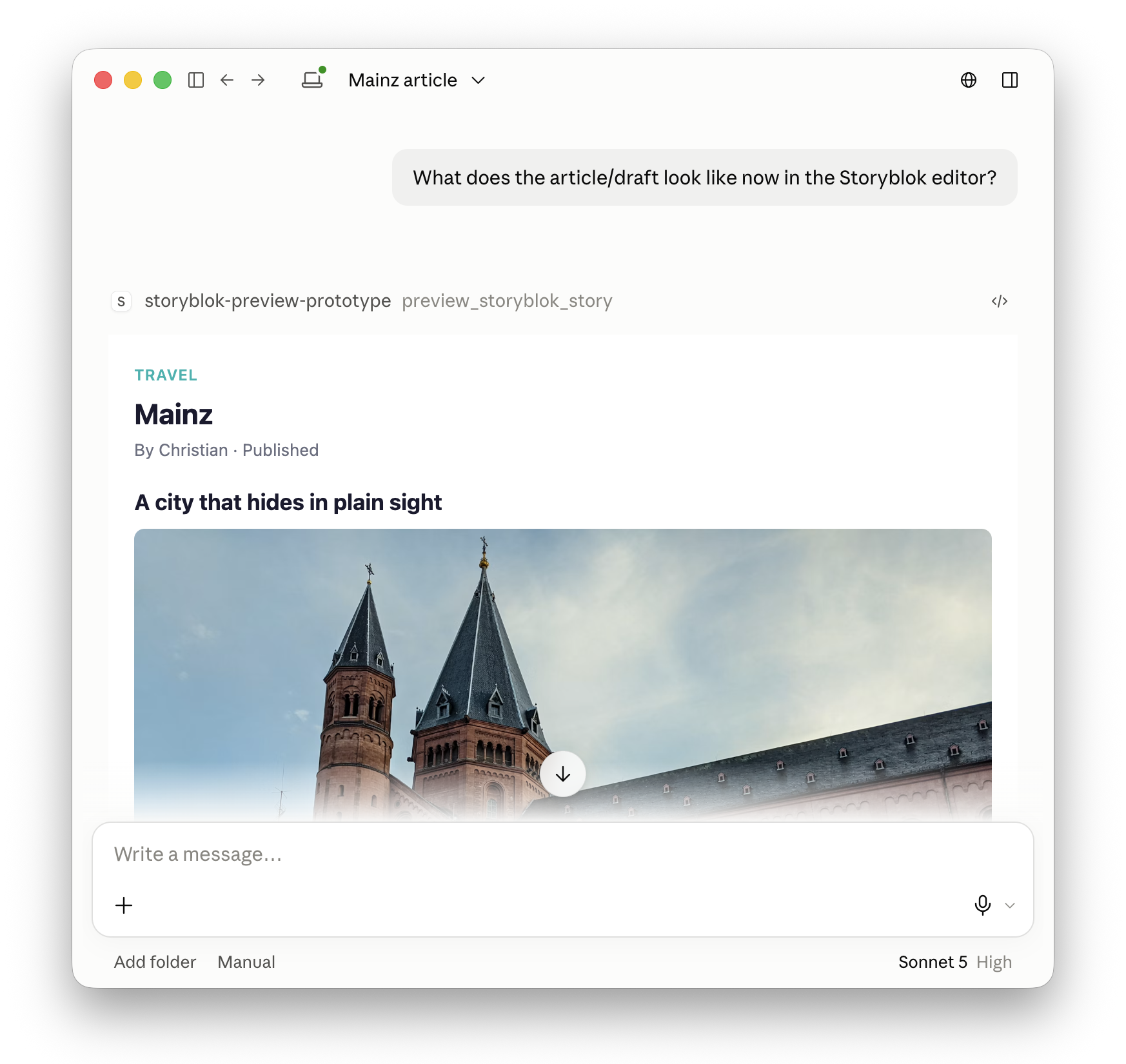Change the High effort setting

coord(994,962)
